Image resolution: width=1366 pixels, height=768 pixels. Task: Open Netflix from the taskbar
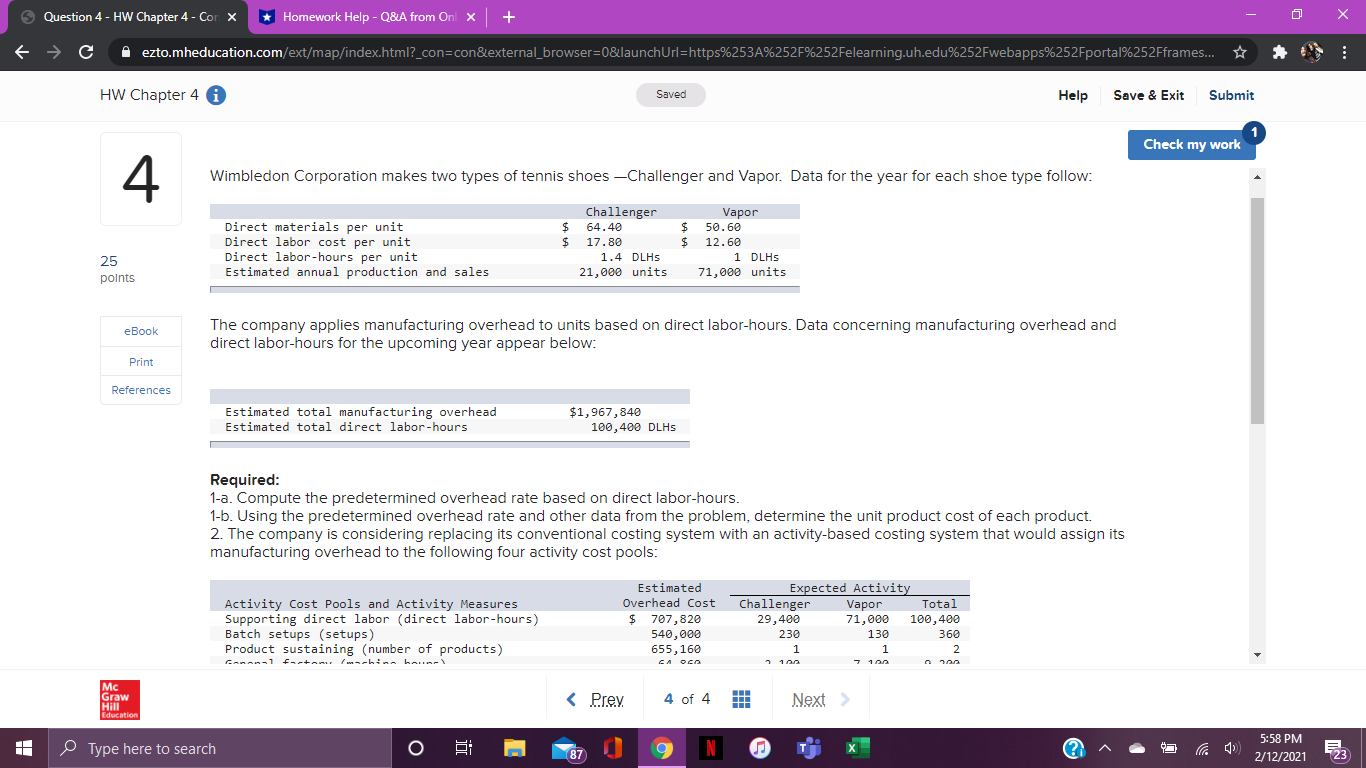(x=709, y=747)
